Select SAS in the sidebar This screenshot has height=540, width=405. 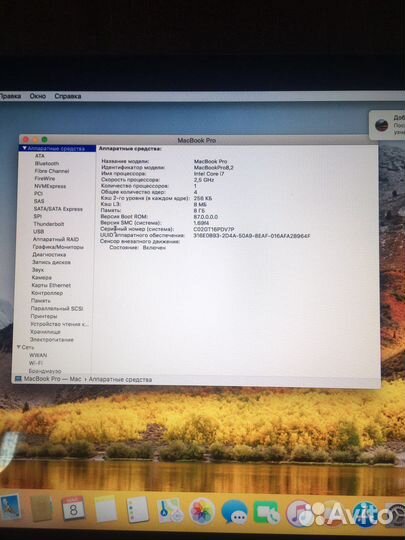39,201
